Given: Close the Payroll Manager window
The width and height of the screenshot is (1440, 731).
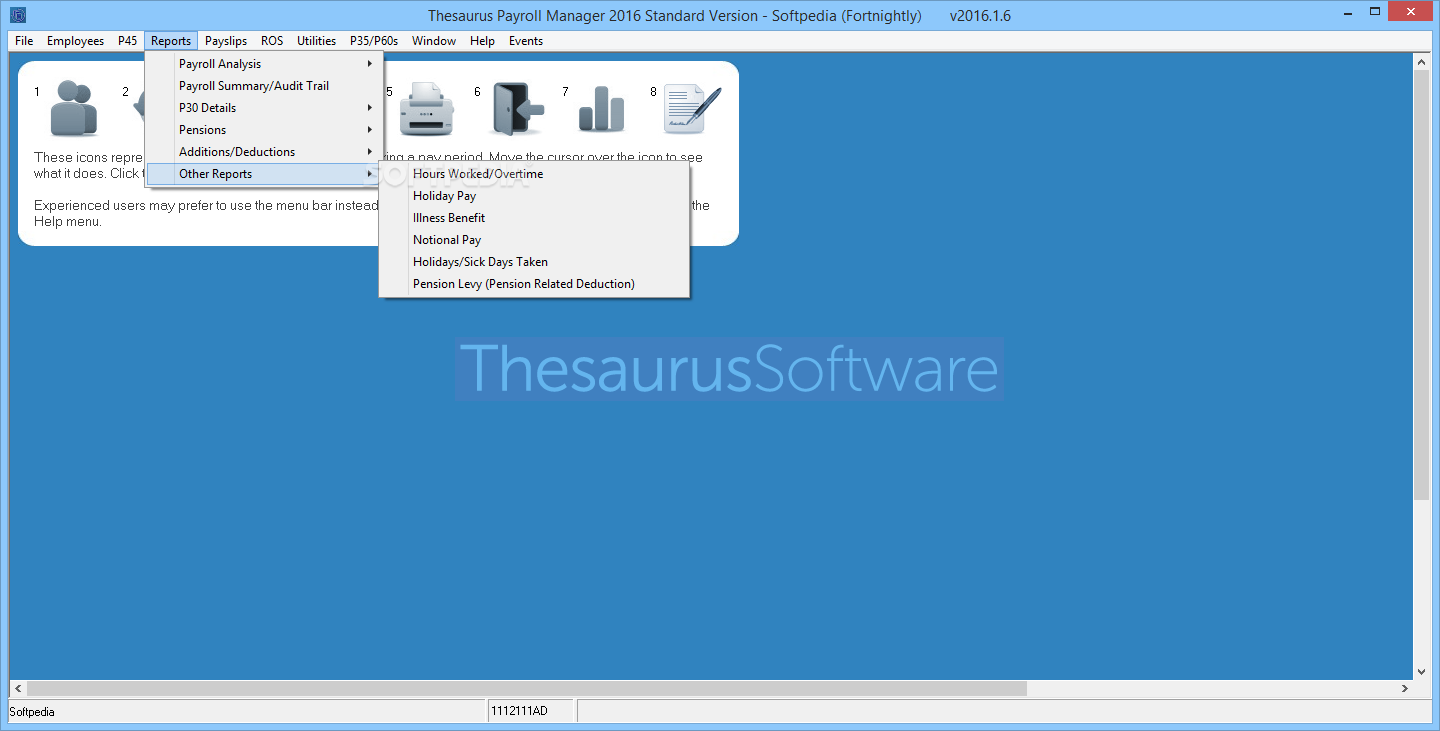Looking at the screenshot, I should 1410,11.
